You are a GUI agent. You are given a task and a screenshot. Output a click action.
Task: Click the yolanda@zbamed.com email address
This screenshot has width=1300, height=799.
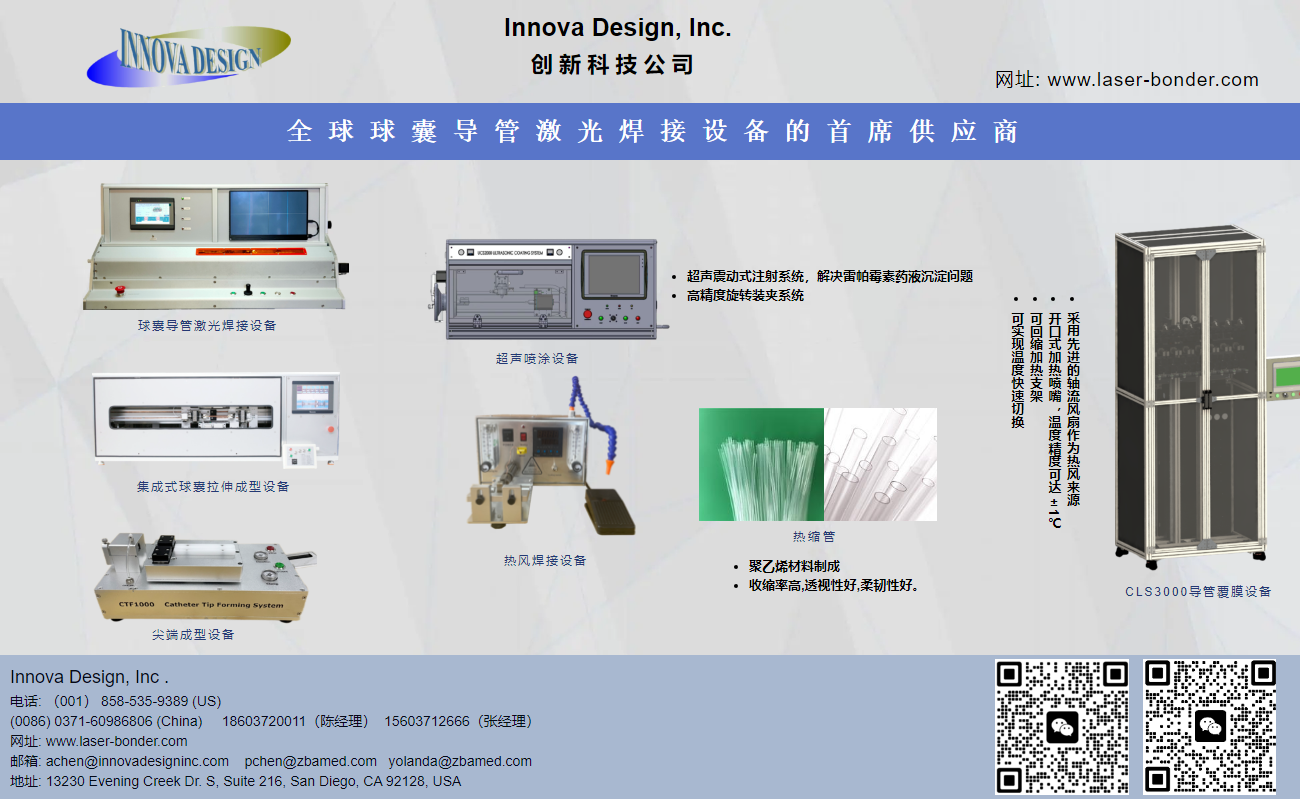(x=461, y=761)
